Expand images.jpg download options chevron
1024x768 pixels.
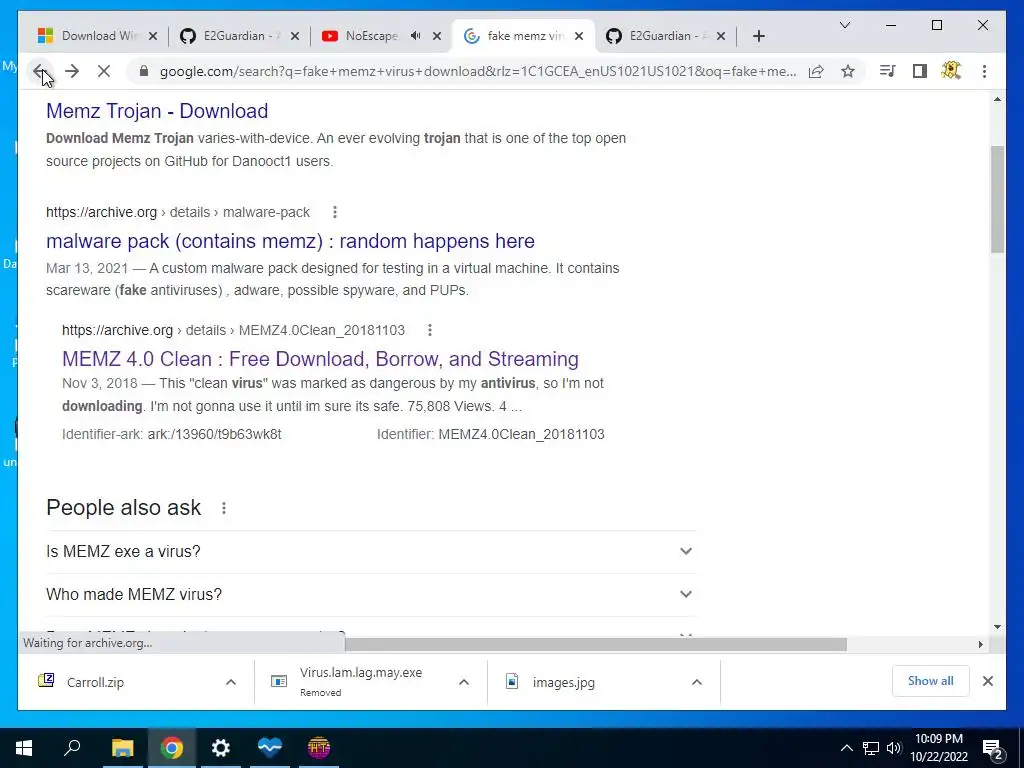point(697,682)
